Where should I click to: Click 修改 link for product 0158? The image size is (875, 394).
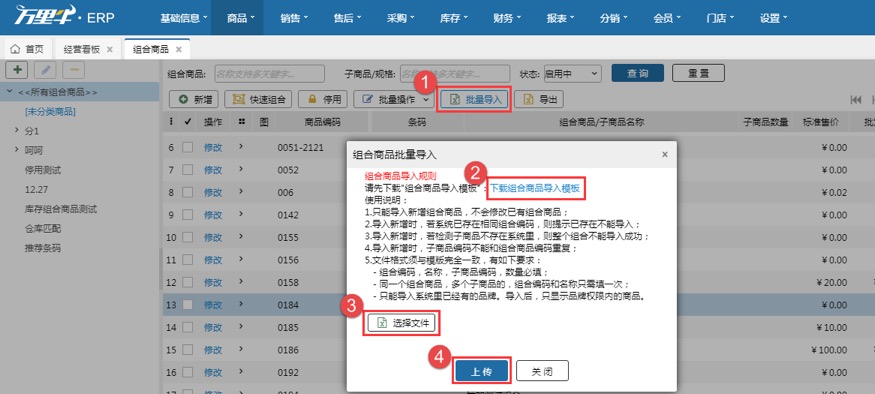click(213, 282)
